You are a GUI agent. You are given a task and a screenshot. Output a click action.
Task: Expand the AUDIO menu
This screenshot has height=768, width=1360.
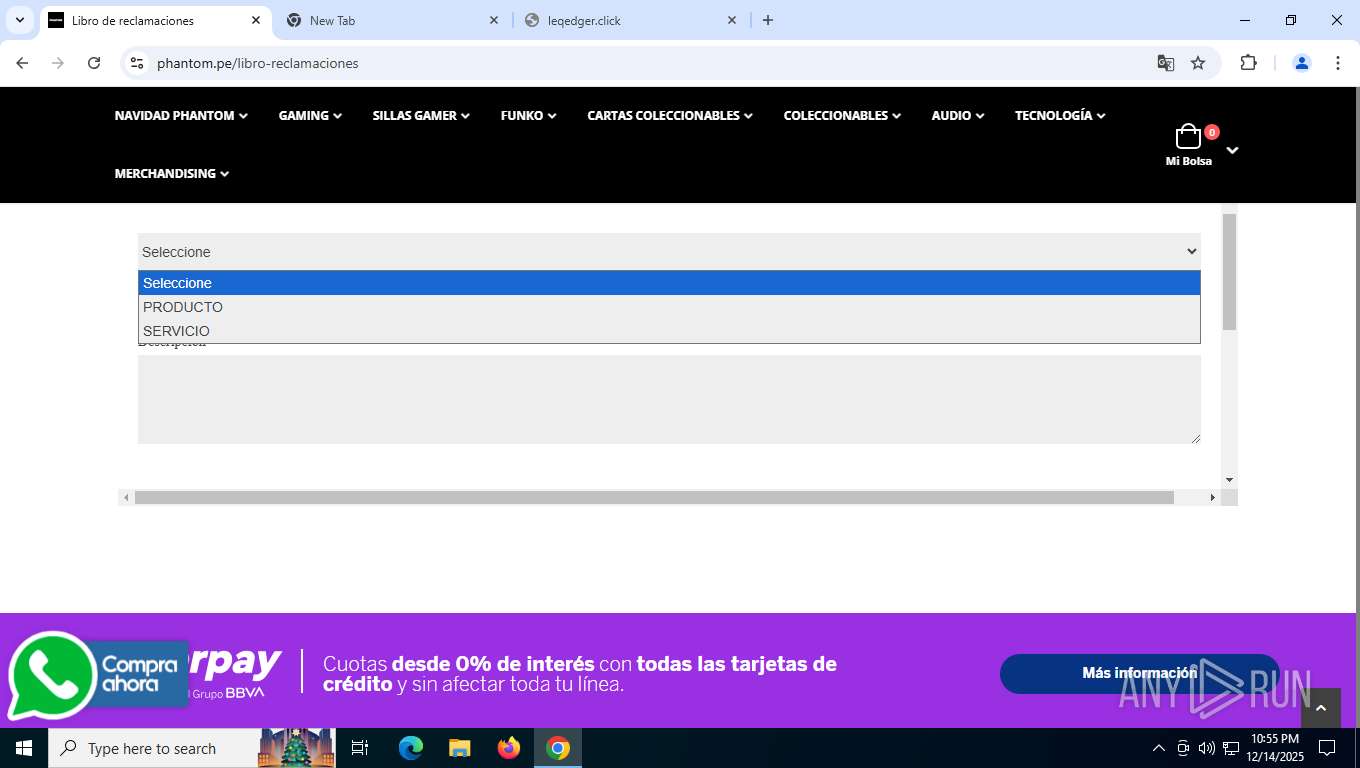tap(958, 116)
